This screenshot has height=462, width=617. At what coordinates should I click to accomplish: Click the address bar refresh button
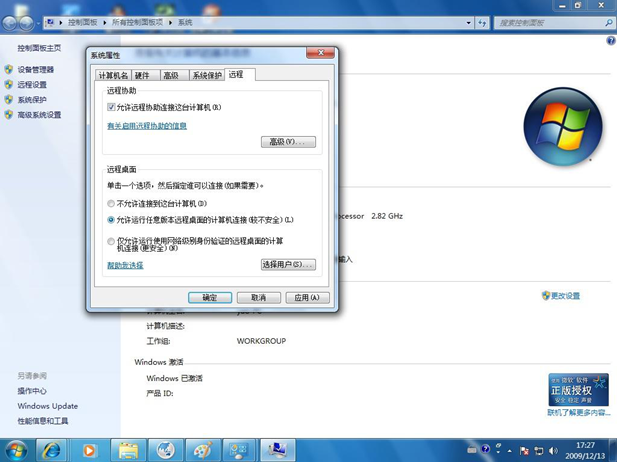tap(482, 23)
